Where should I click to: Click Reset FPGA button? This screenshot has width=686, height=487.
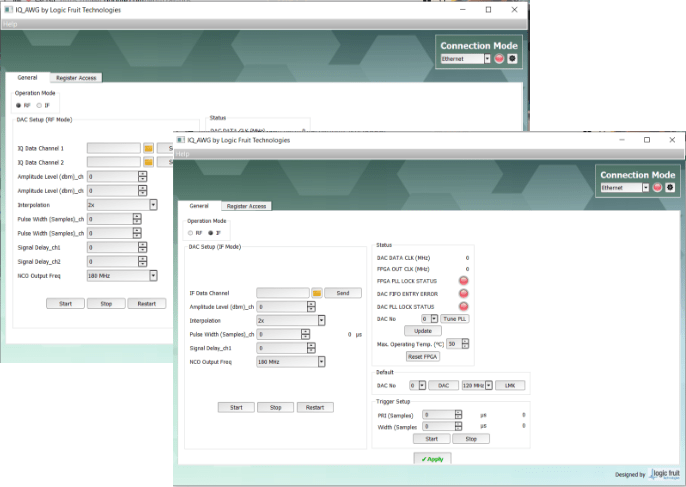click(x=423, y=357)
